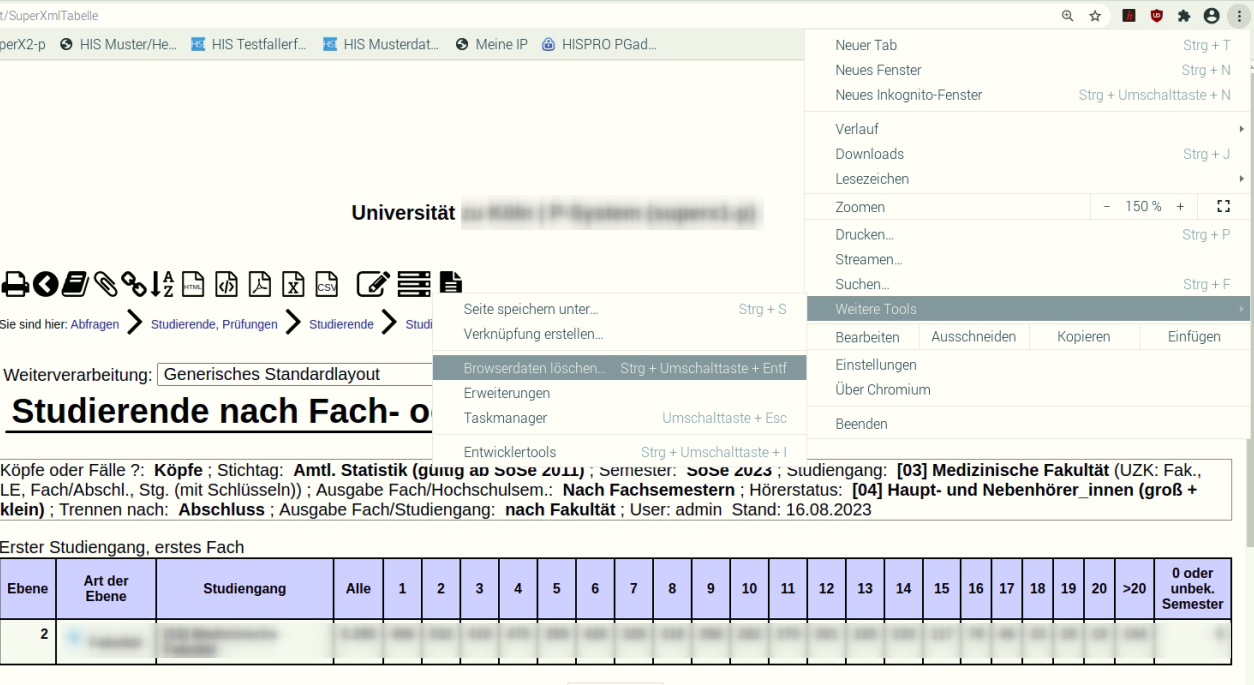Select Browserdaten löschen… submenu entry

[x=619, y=368]
